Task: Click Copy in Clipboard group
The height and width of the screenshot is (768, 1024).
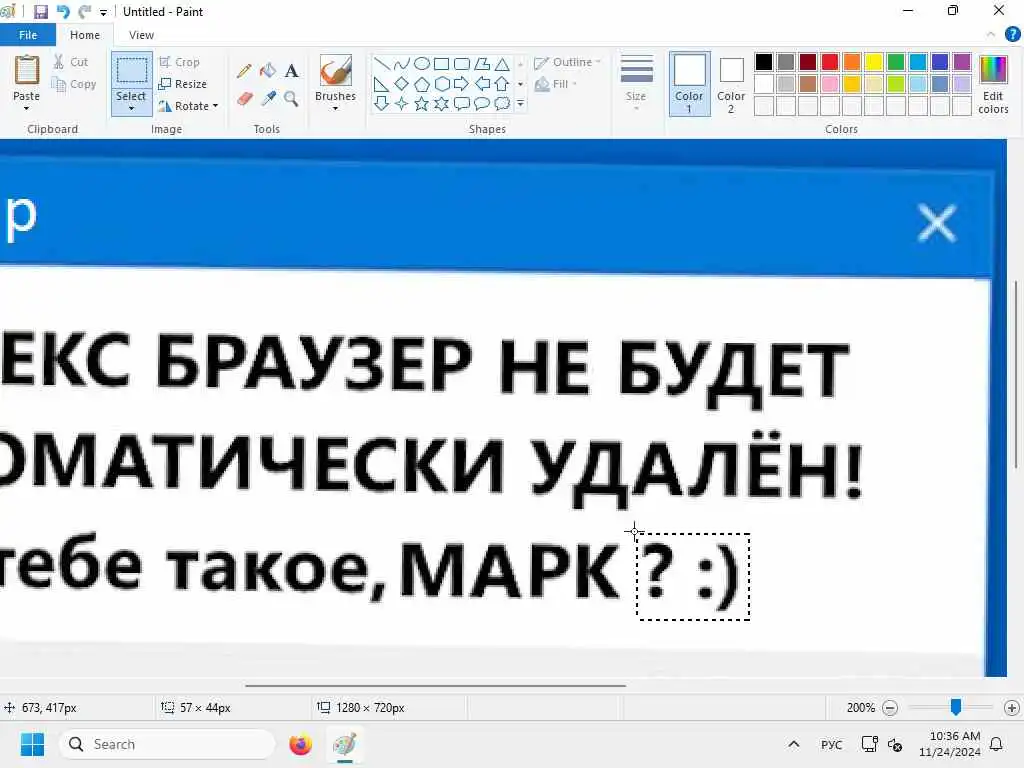Action: (x=74, y=84)
